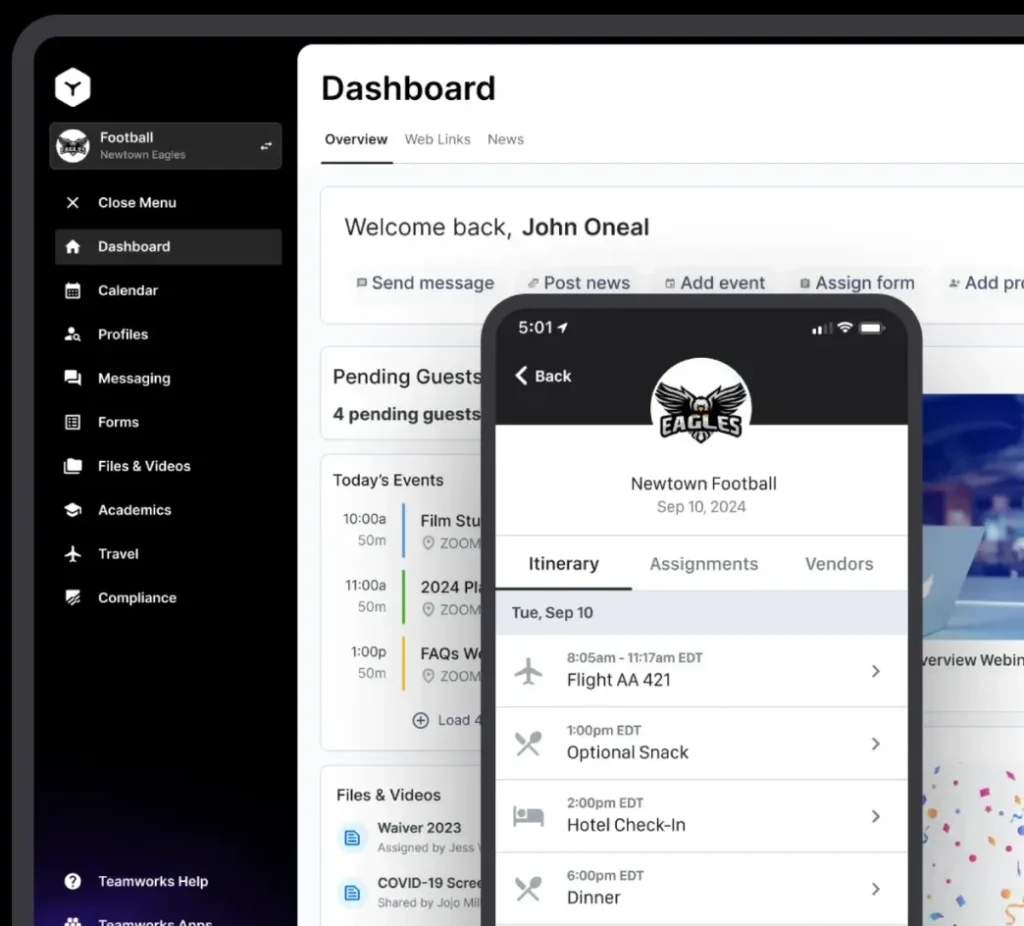
Task: Select the Dashboard home icon
Action: point(72,247)
